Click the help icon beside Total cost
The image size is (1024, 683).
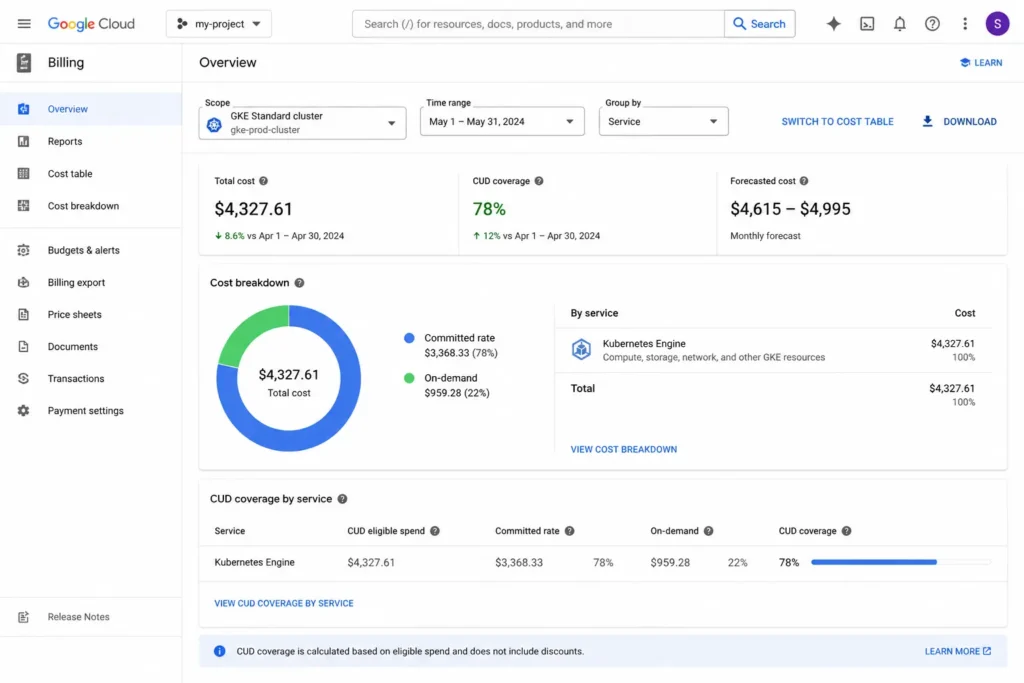(x=263, y=181)
